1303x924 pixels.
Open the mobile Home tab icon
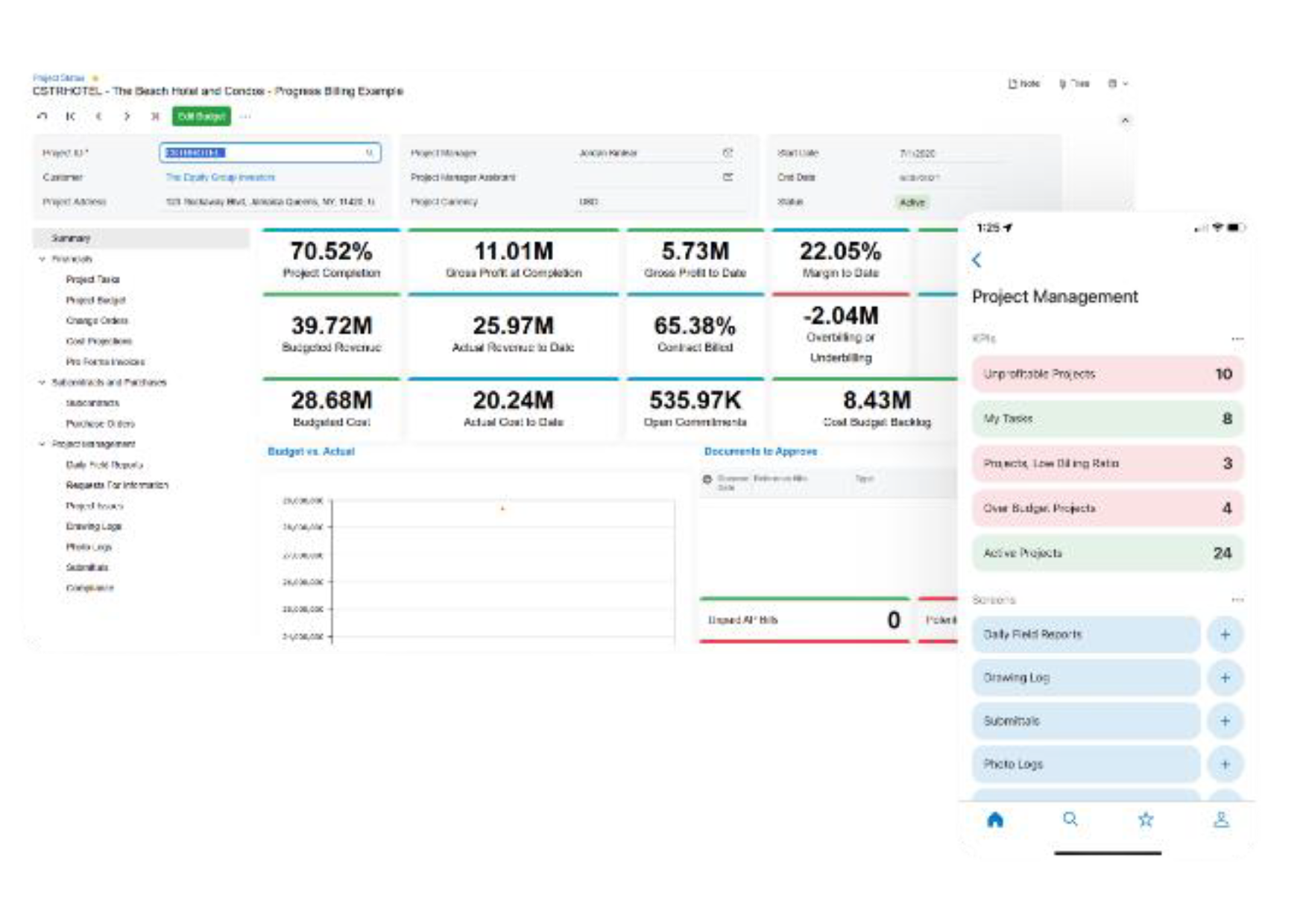coord(995,820)
